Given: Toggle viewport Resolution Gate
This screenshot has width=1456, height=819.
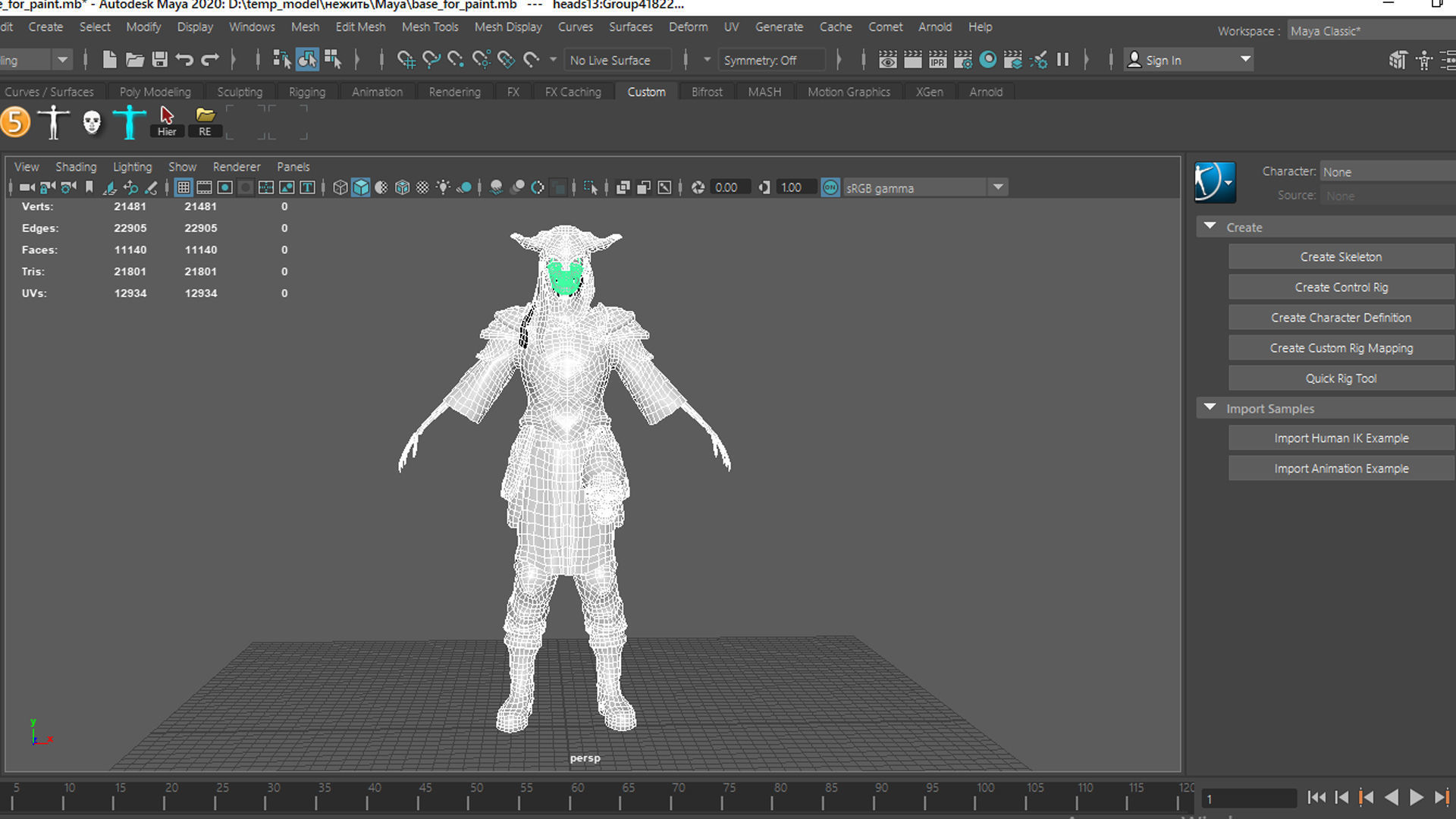Looking at the screenshot, I should coord(225,187).
